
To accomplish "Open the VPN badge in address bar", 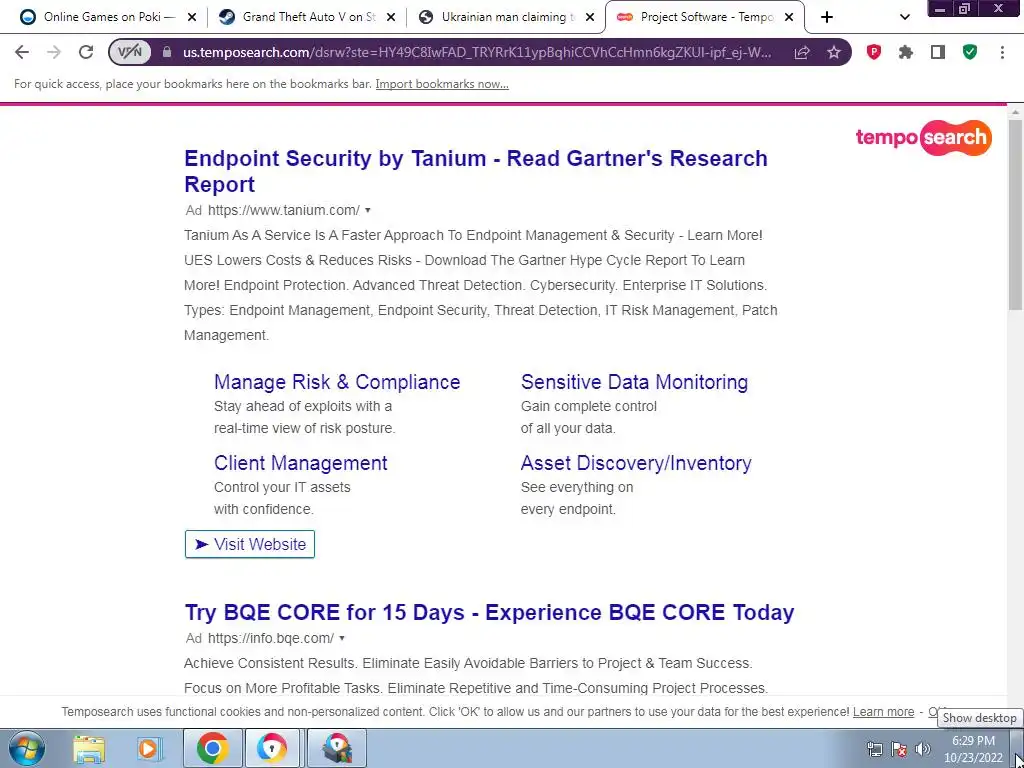I will pos(130,52).
